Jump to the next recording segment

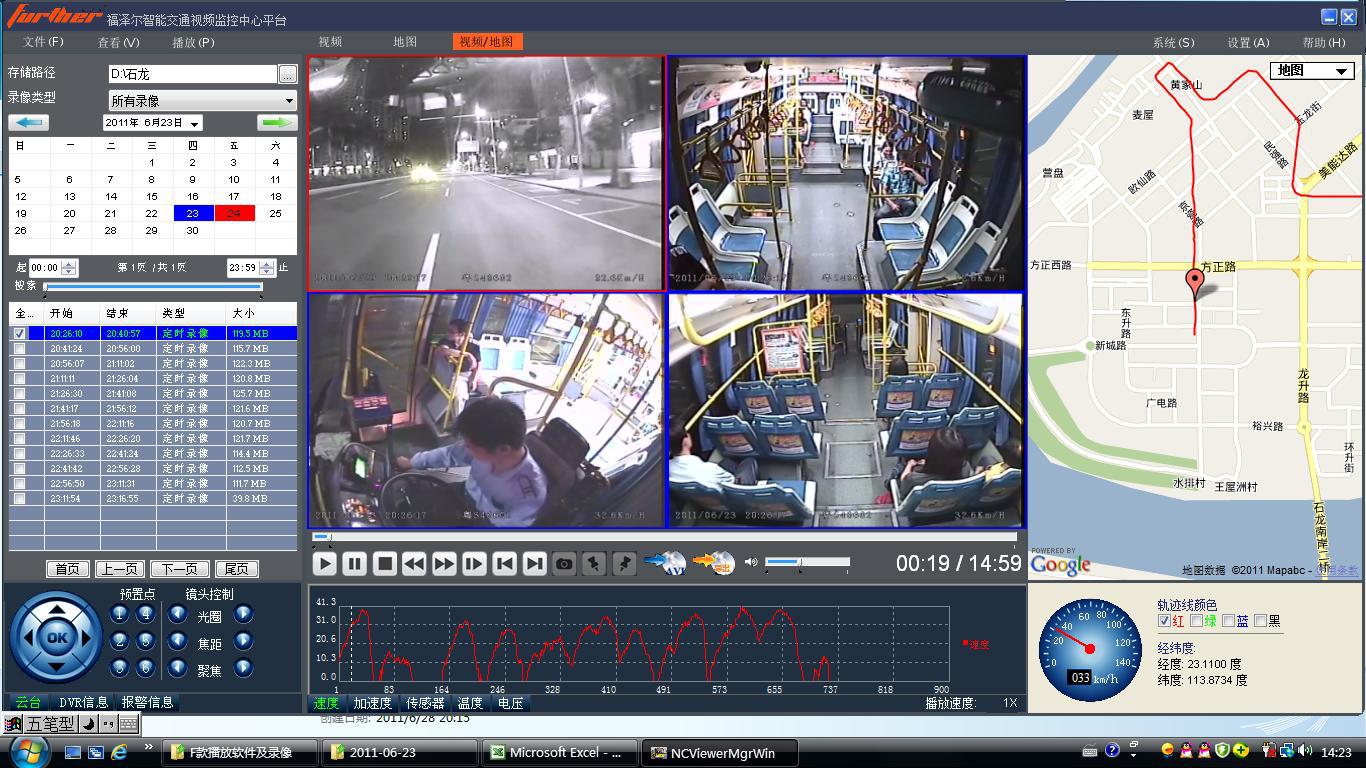pos(535,564)
